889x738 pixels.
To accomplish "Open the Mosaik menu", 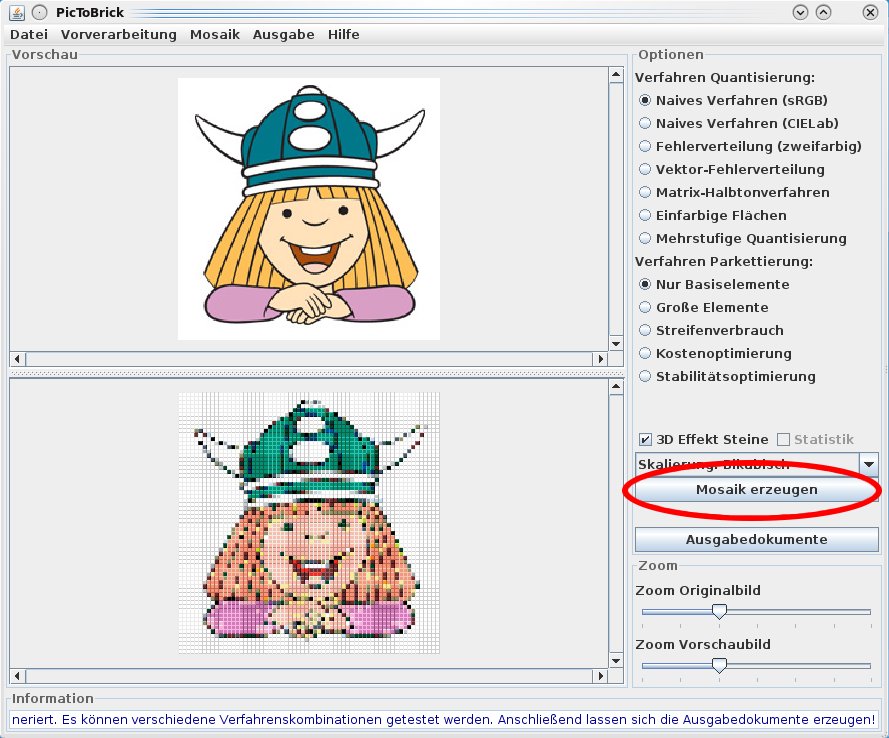I will [215, 35].
